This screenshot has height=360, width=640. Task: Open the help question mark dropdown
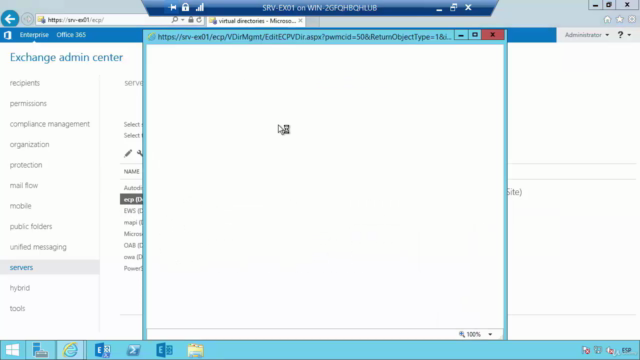624,35
